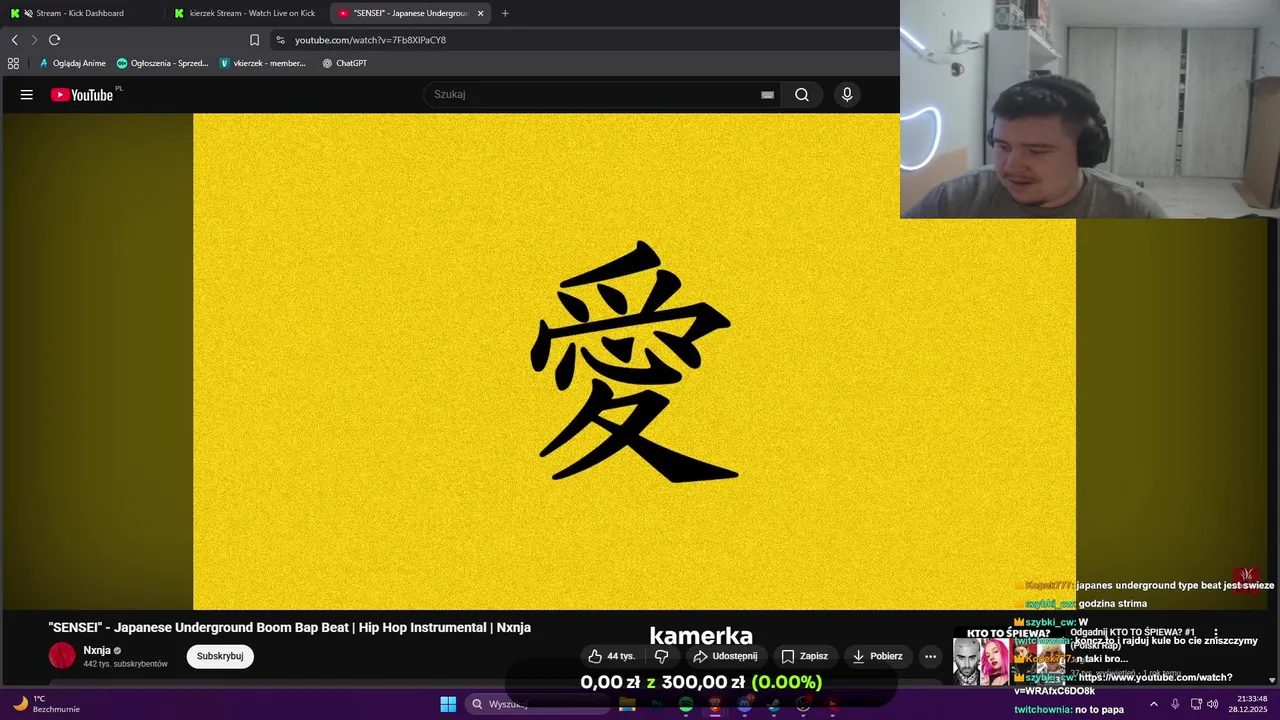
Task: Open network settings tray icon
Action: [1196, 704]
